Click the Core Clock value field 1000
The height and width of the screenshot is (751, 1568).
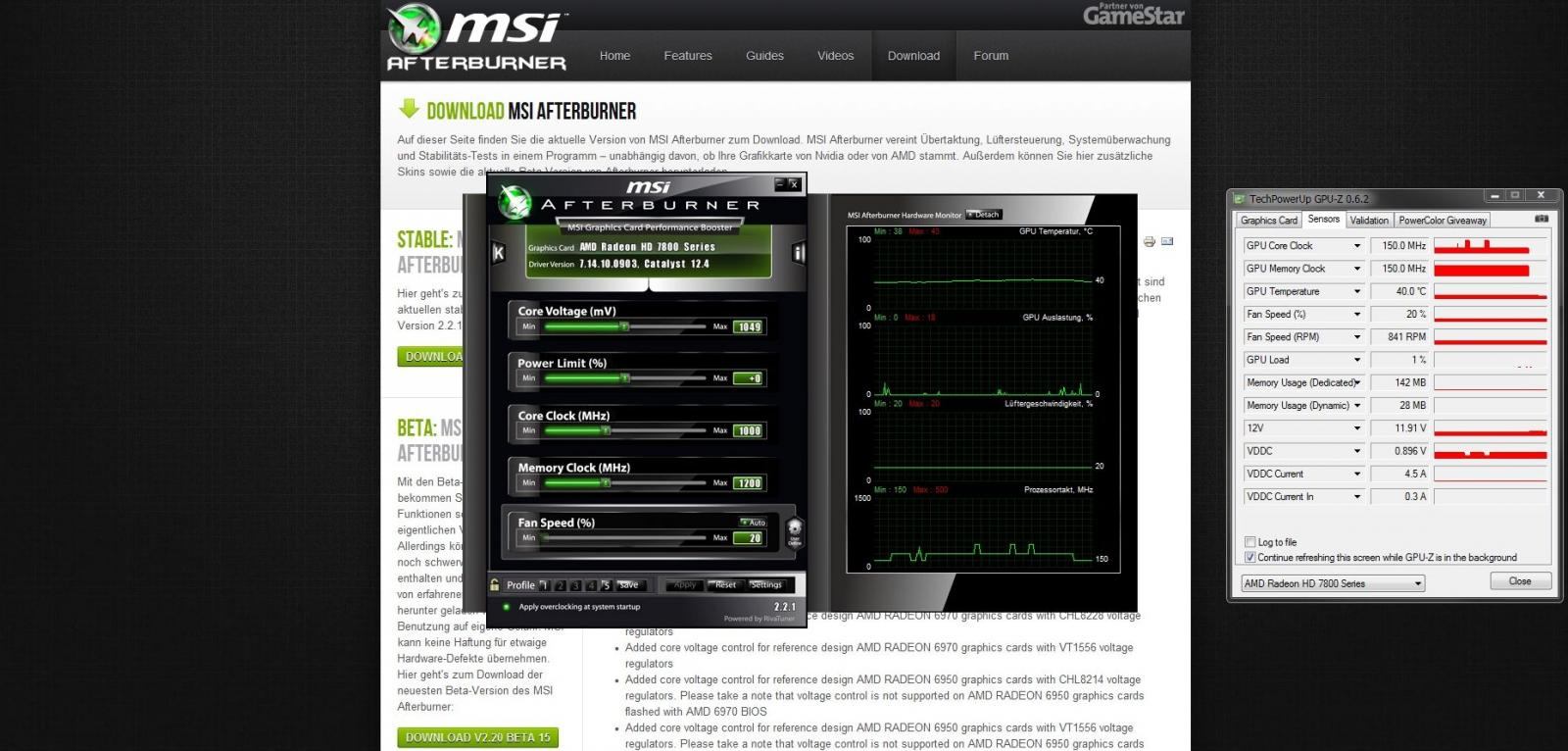click(749, 431)
